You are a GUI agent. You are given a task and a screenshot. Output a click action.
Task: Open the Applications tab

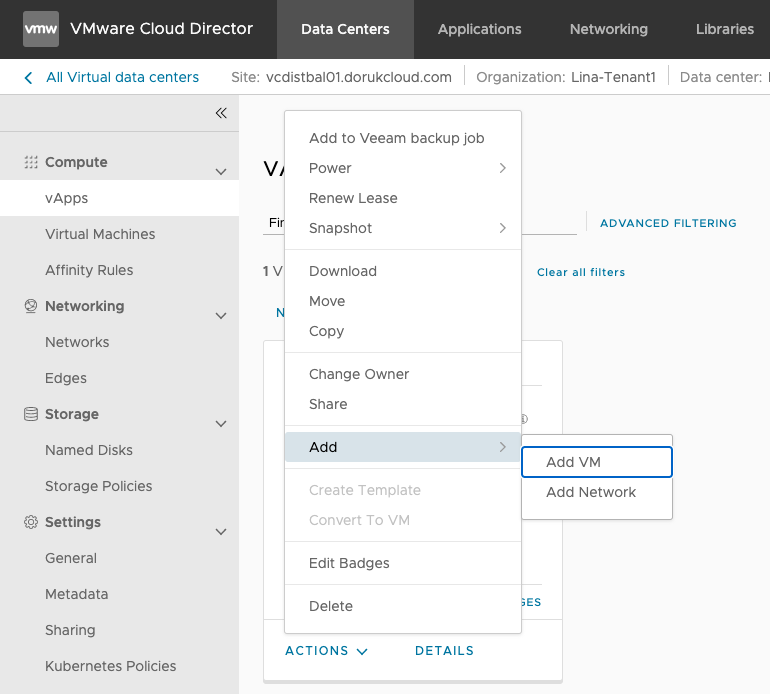[479, 29]
